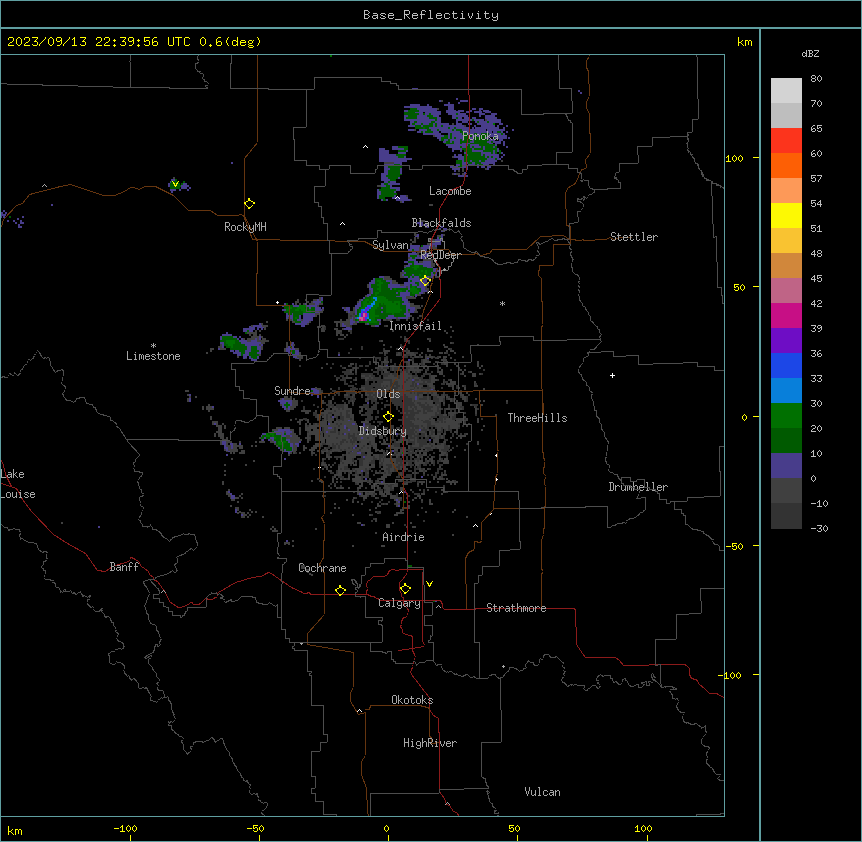
Task: Click the Stettler city label
Action: [634, 237]
